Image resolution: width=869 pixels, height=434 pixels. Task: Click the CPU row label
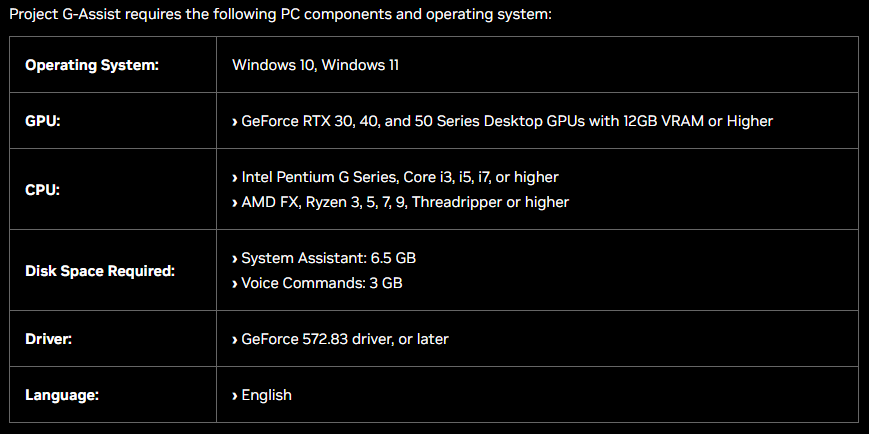pos(43,190)
